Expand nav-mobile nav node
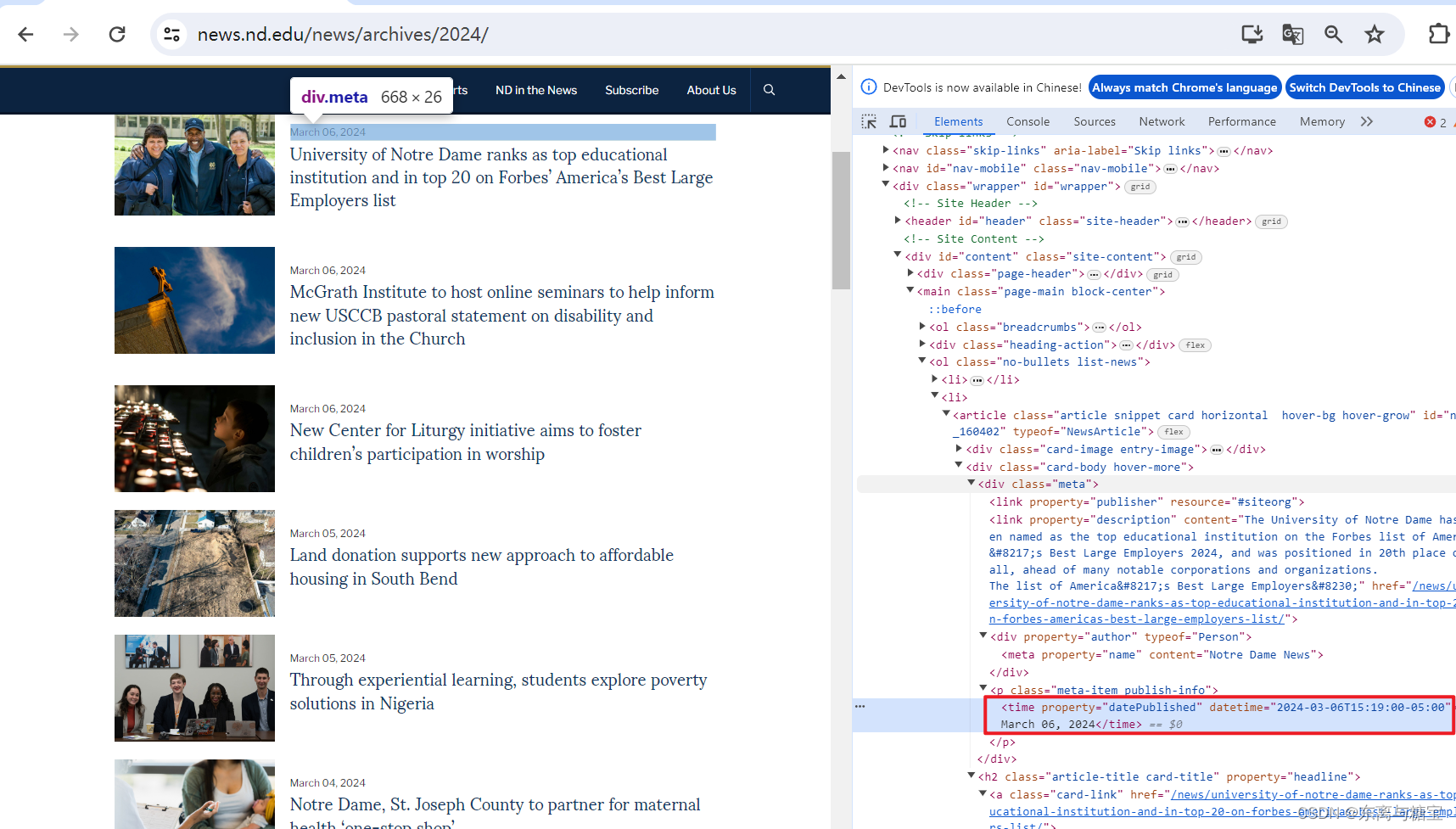Viewport: 1456px width, 829px height. pos(886,168)
